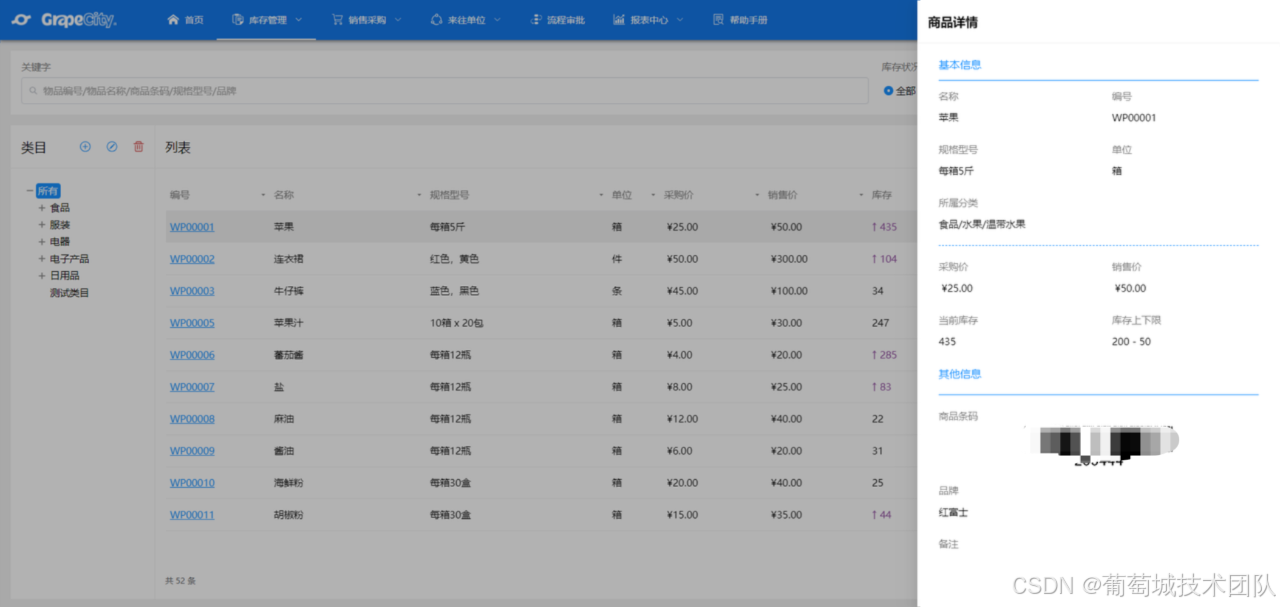1280x607 pixels.
Task: Click the 牛仔裤 name cell
Action: (x=288, y=291)
